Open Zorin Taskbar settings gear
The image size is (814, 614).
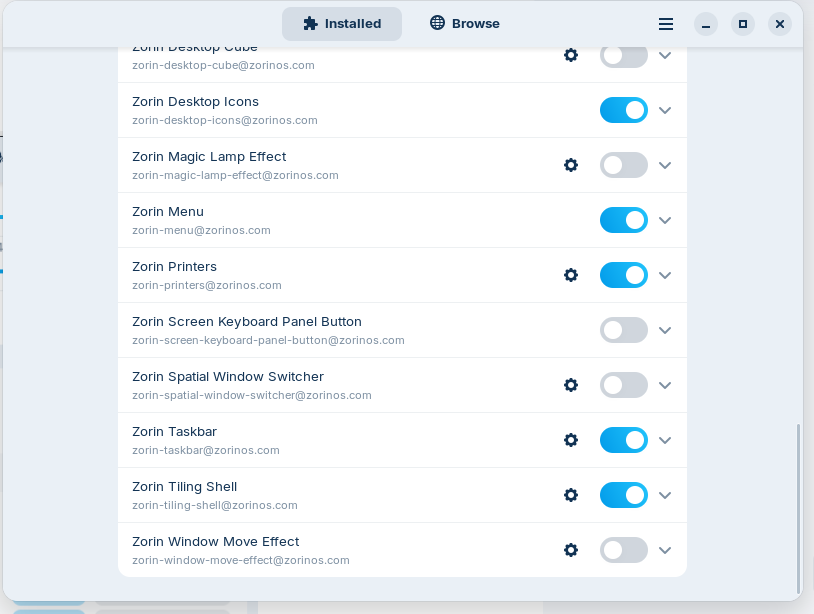571,440
